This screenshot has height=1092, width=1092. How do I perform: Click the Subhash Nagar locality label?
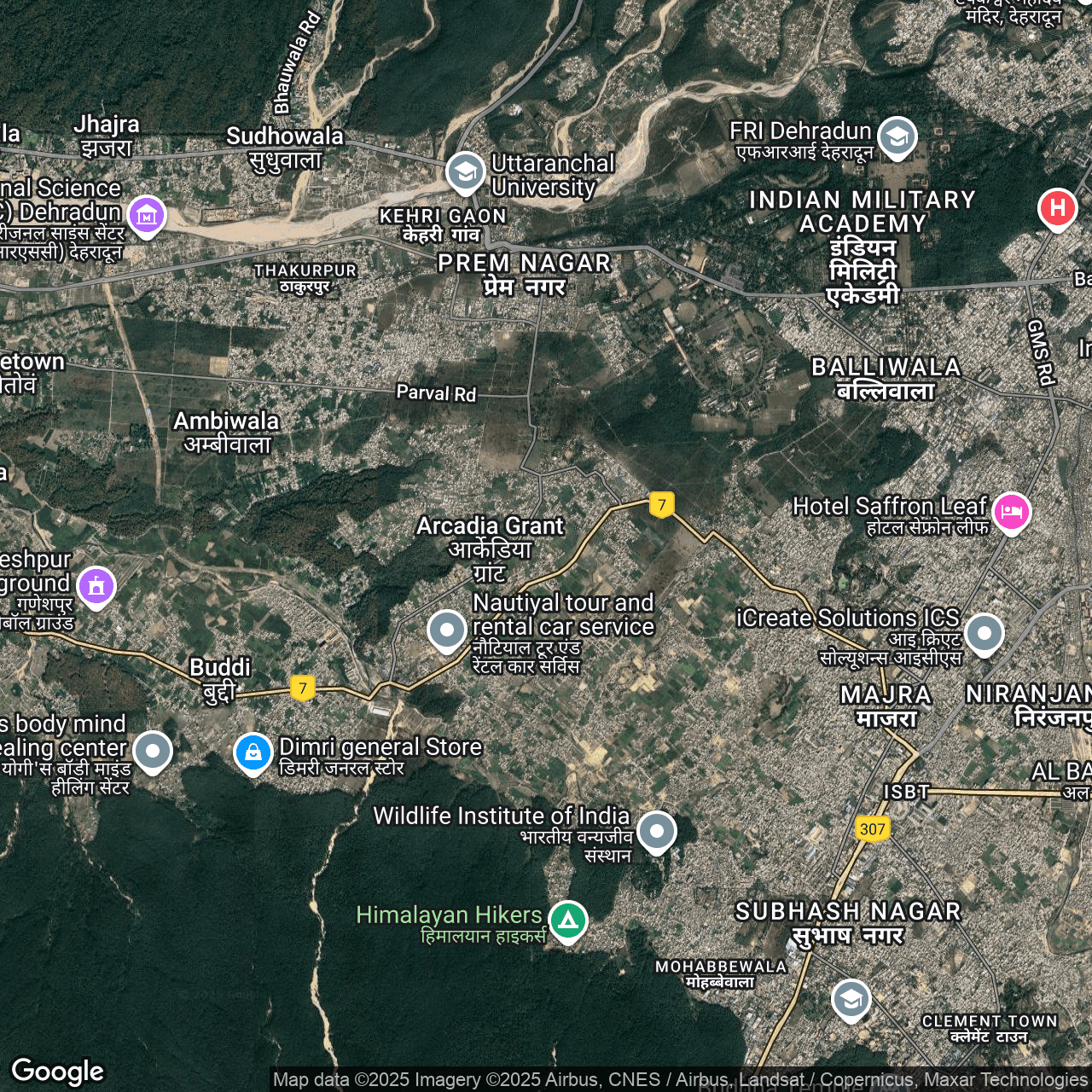point(848,922)
